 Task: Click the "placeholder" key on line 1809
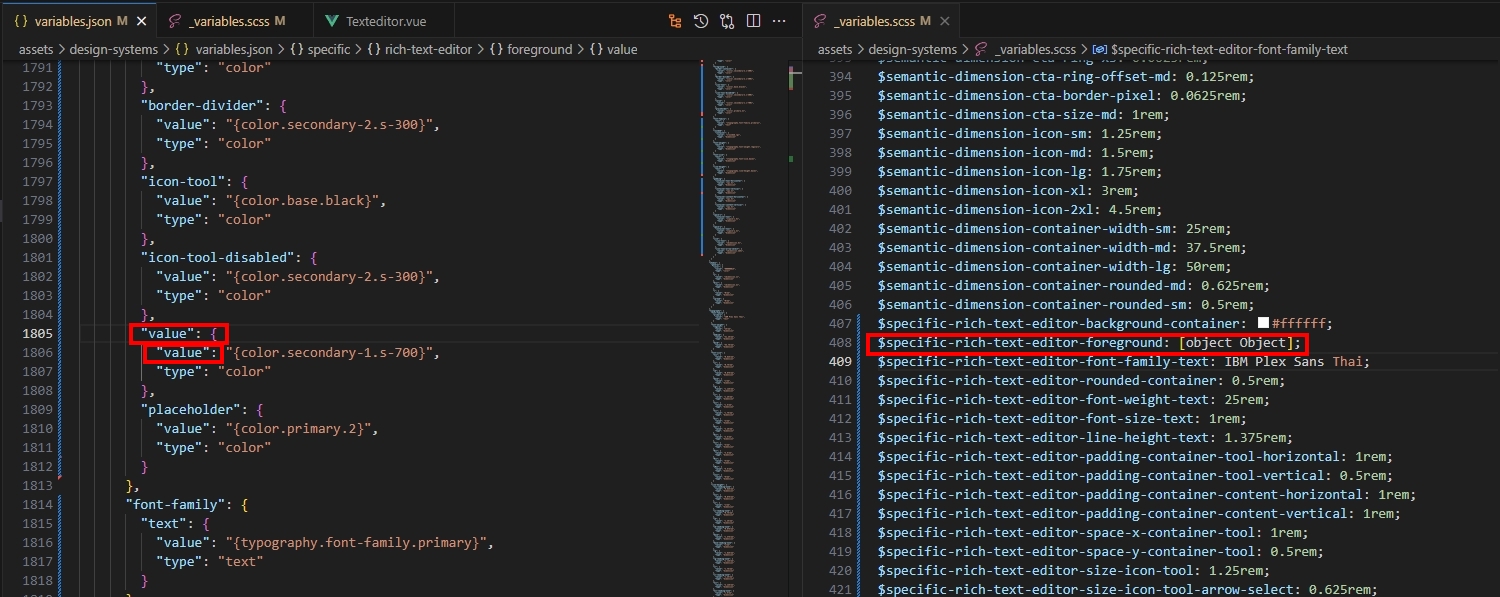pos(192,409)
